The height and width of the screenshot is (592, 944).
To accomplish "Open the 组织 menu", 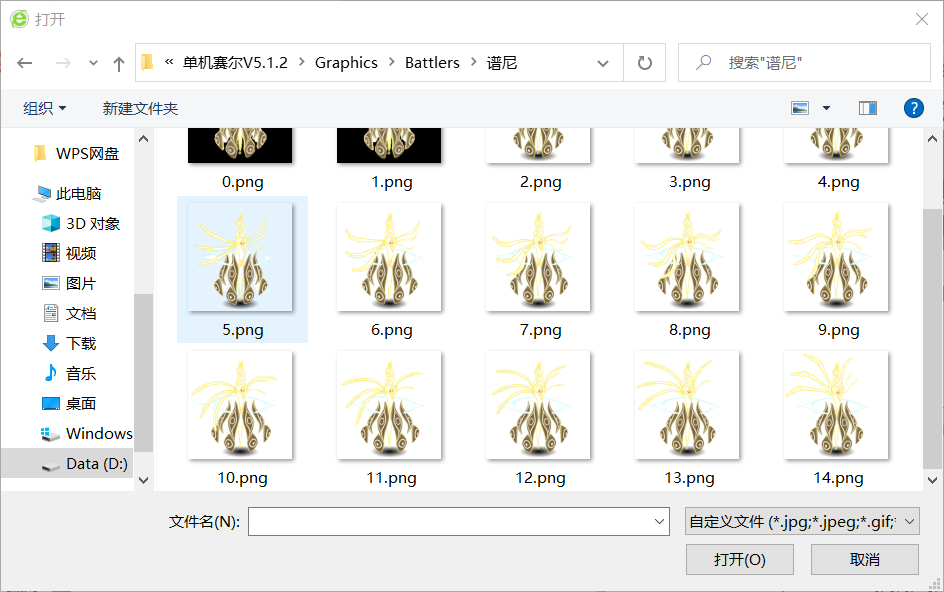I will point(45,108).
